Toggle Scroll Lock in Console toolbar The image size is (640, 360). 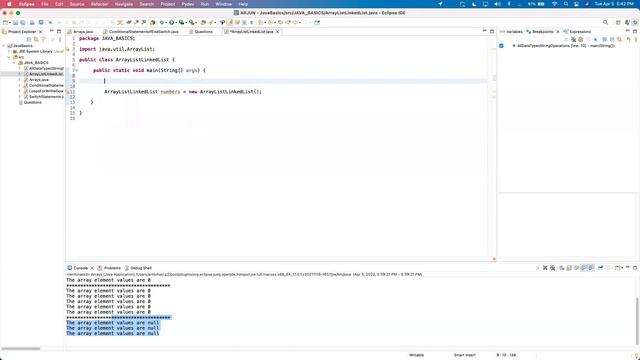pos(569,268)
